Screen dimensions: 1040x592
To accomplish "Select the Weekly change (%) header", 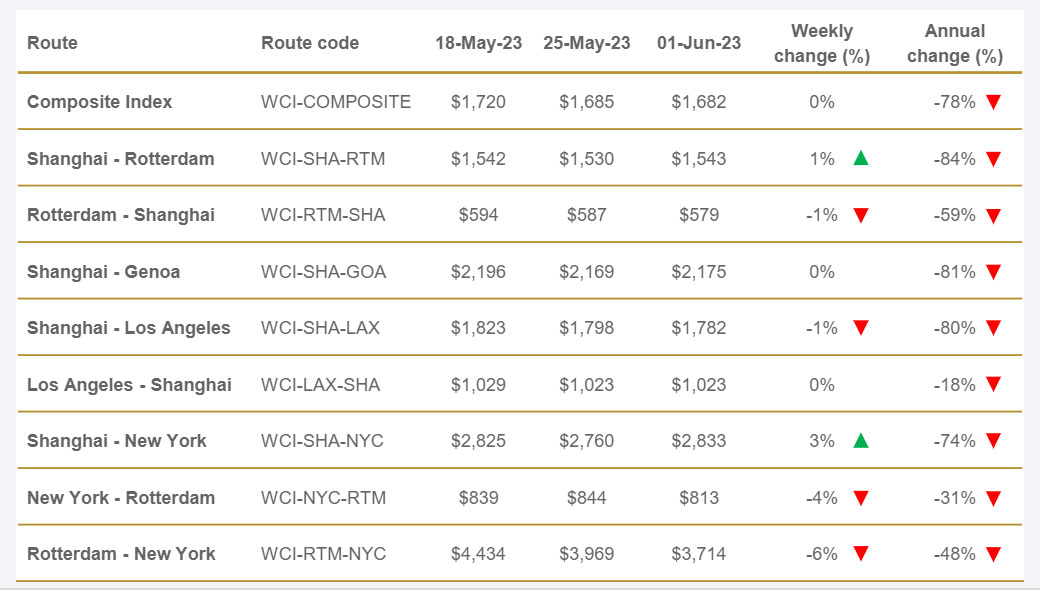I will 822,44.
